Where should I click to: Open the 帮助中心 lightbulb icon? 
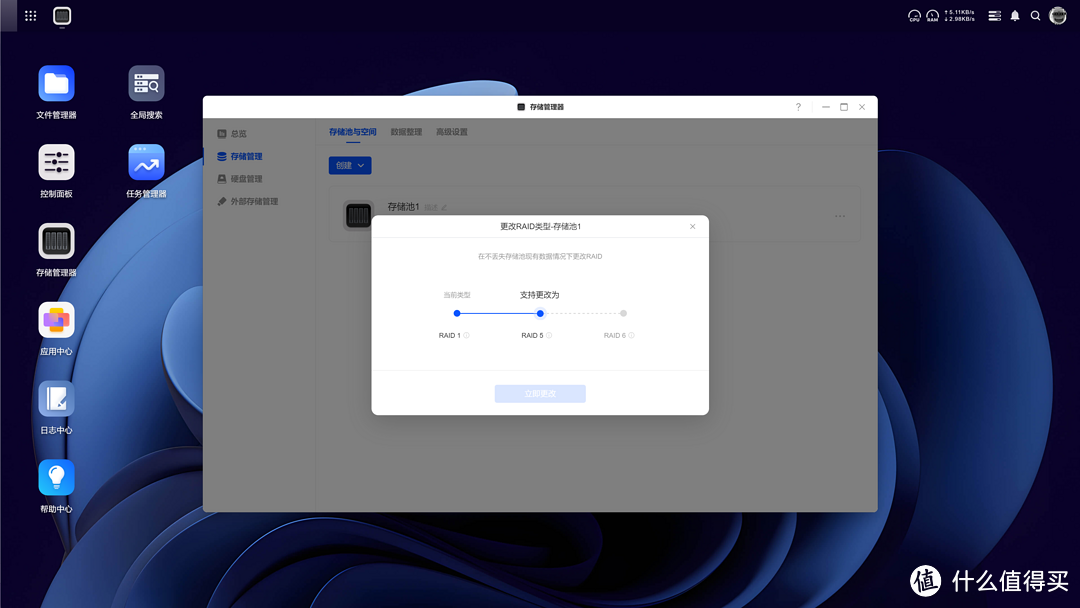click(56, 478)
